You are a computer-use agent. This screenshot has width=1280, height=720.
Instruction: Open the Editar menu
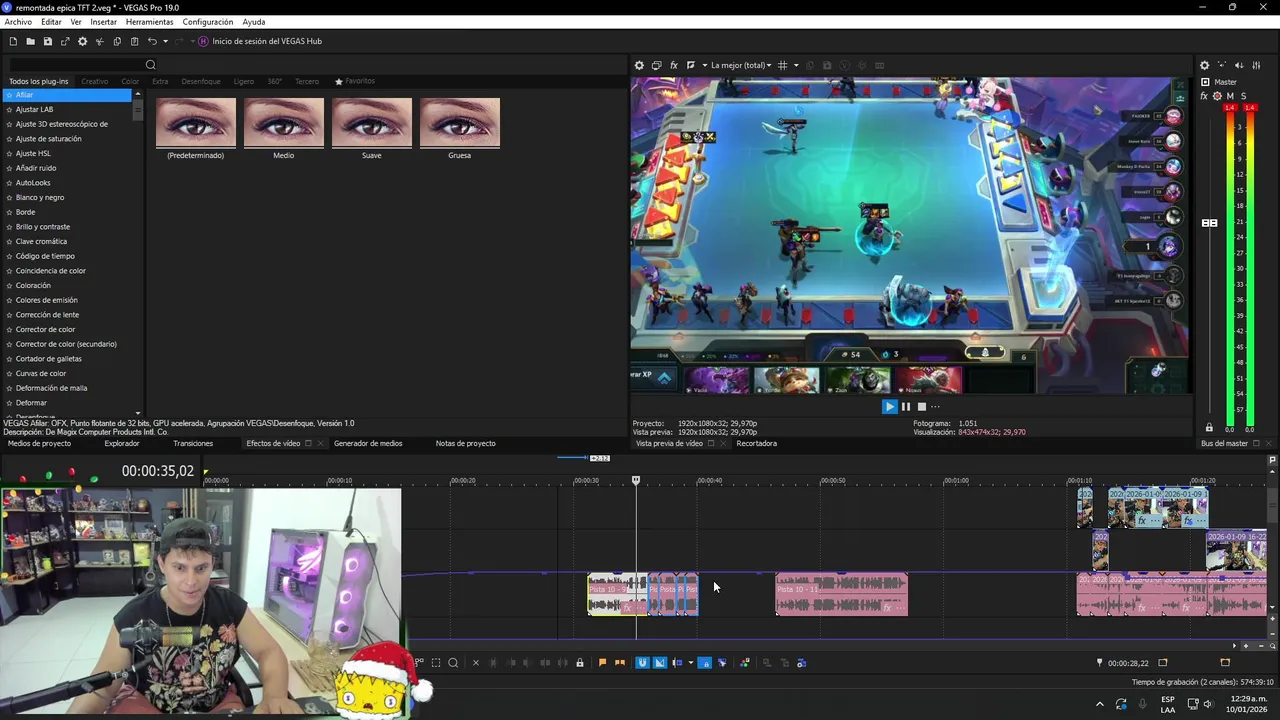point(51,22)
